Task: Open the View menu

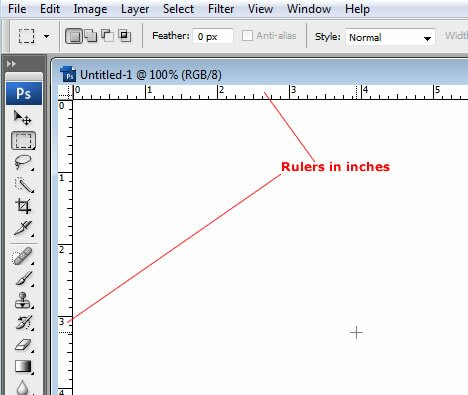Action: [x=260, y=9]
